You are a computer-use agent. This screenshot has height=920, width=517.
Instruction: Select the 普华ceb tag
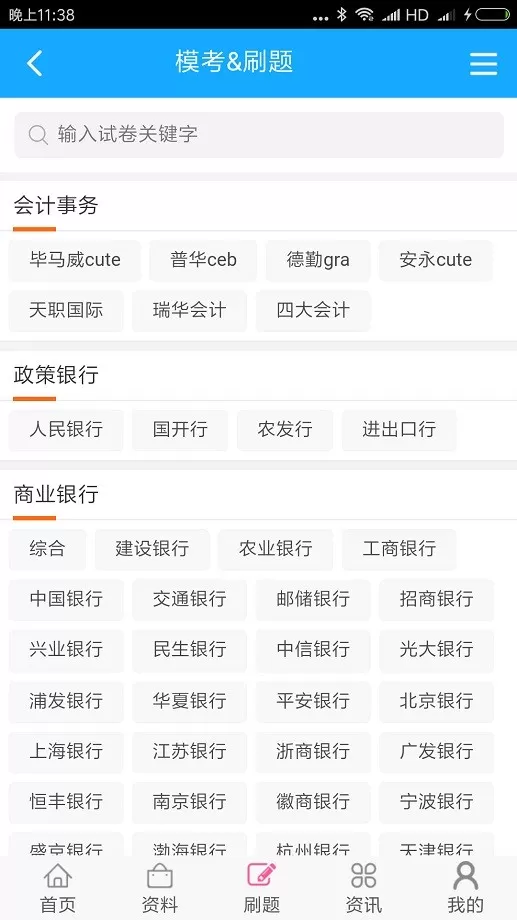(x=203, y=260)
